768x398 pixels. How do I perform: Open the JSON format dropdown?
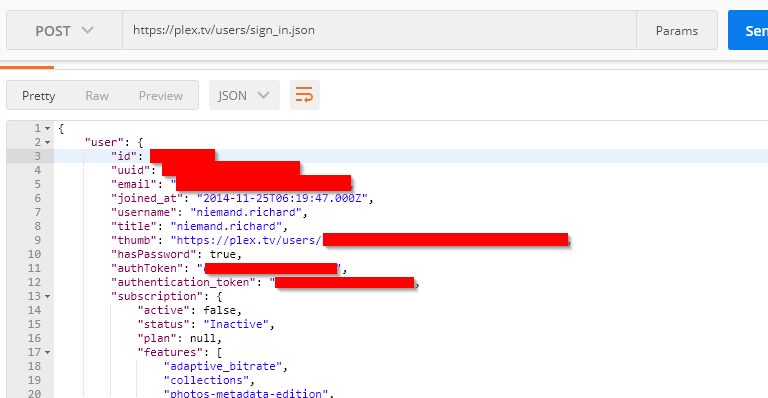244,95
